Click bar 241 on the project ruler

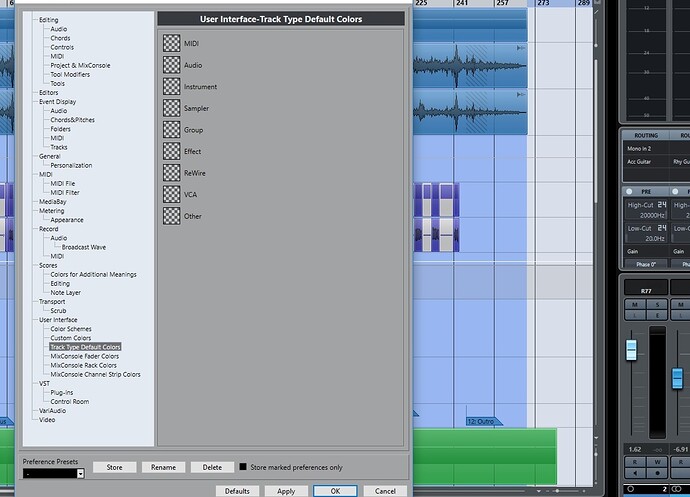tap(462, 3)
